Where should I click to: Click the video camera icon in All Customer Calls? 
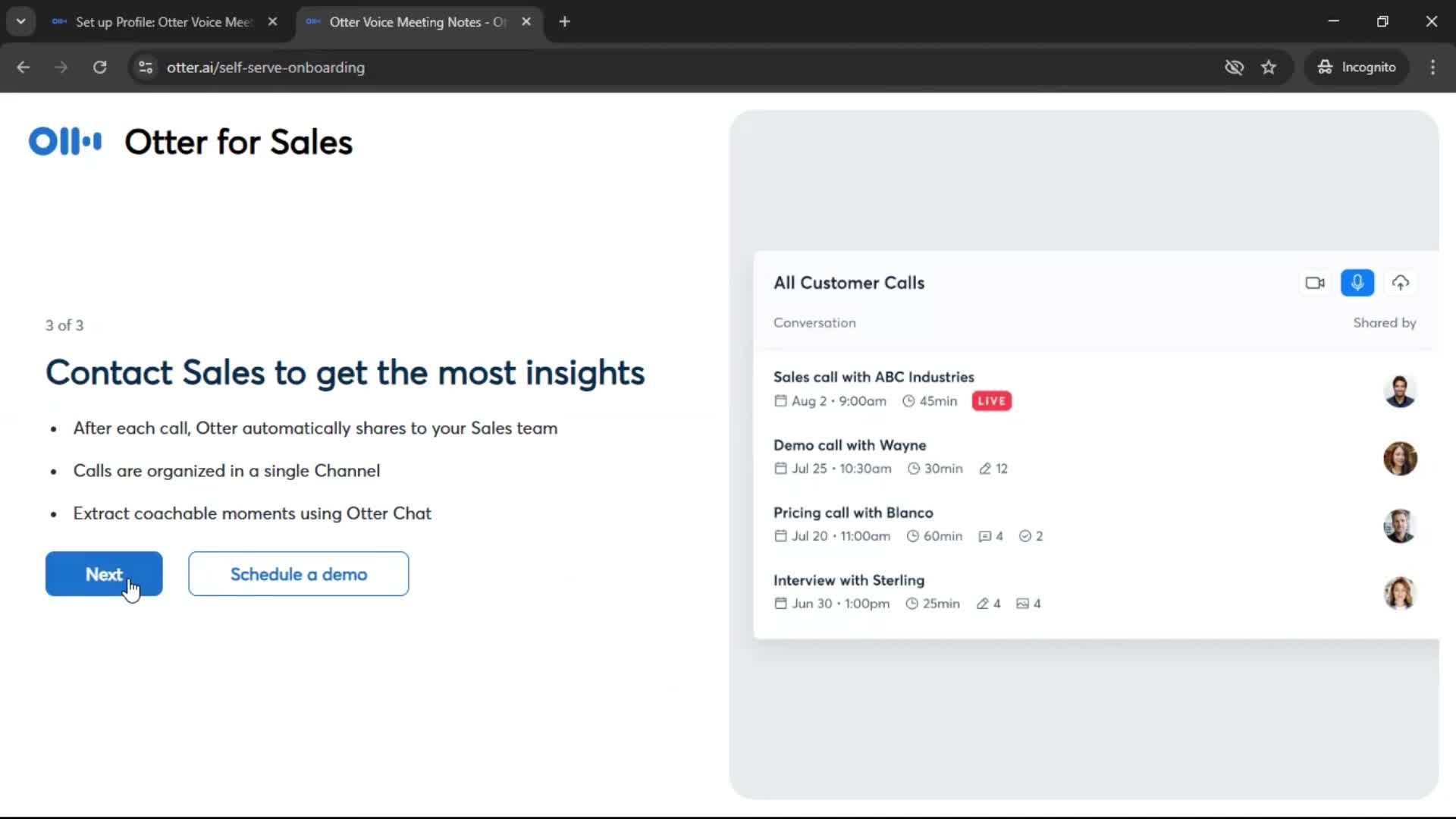click(x=1315, y=283)
